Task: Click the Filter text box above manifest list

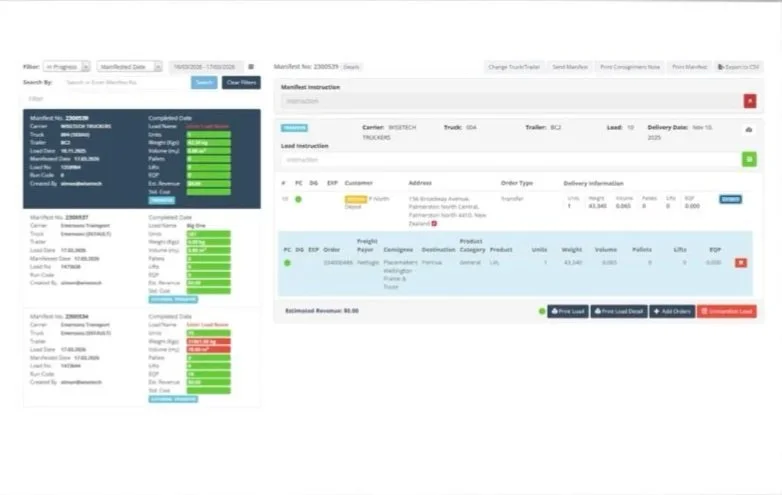Action: pos(142,99)
